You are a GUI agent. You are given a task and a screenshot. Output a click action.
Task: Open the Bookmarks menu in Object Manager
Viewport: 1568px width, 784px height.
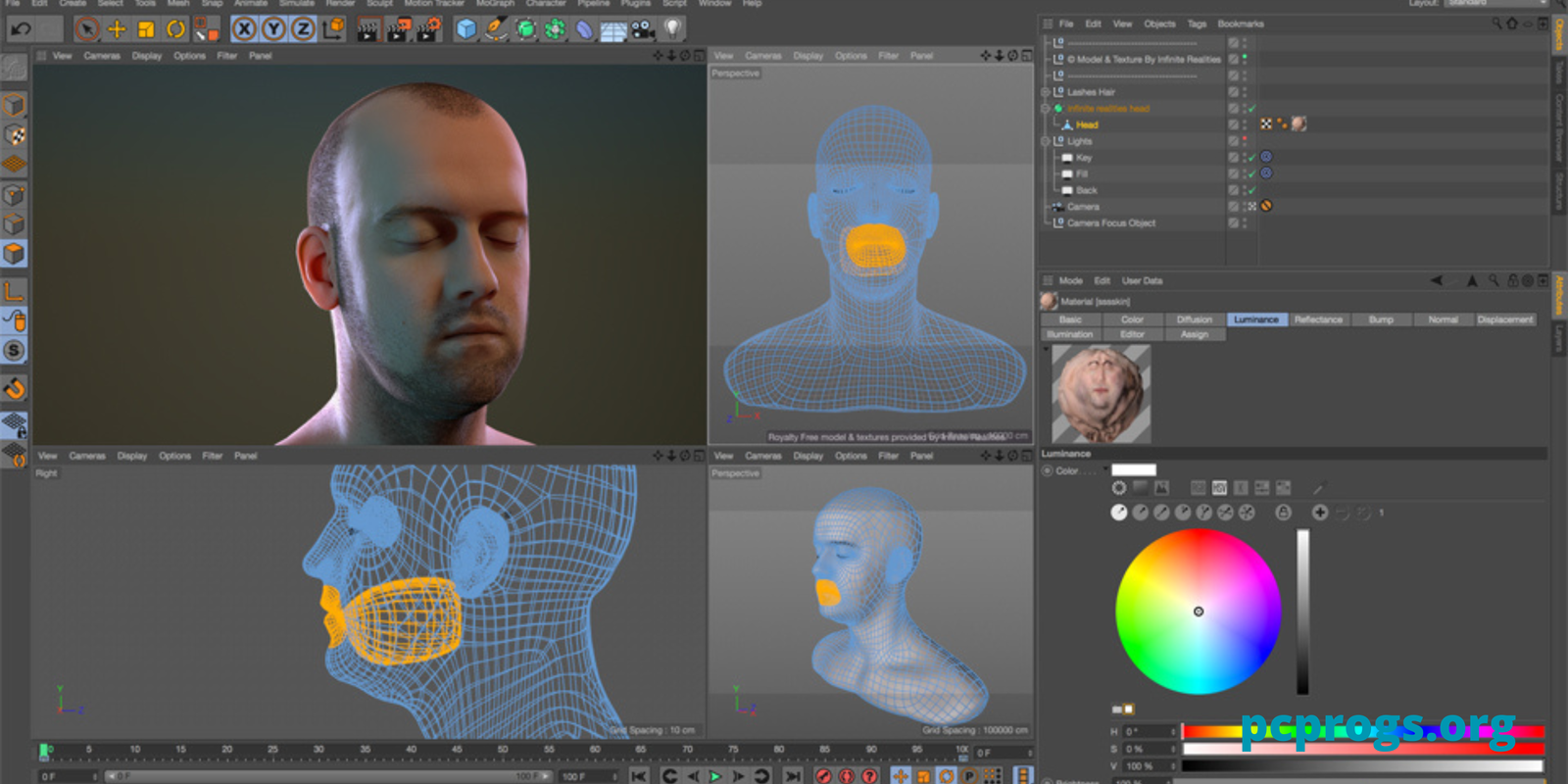(1241, 24)
